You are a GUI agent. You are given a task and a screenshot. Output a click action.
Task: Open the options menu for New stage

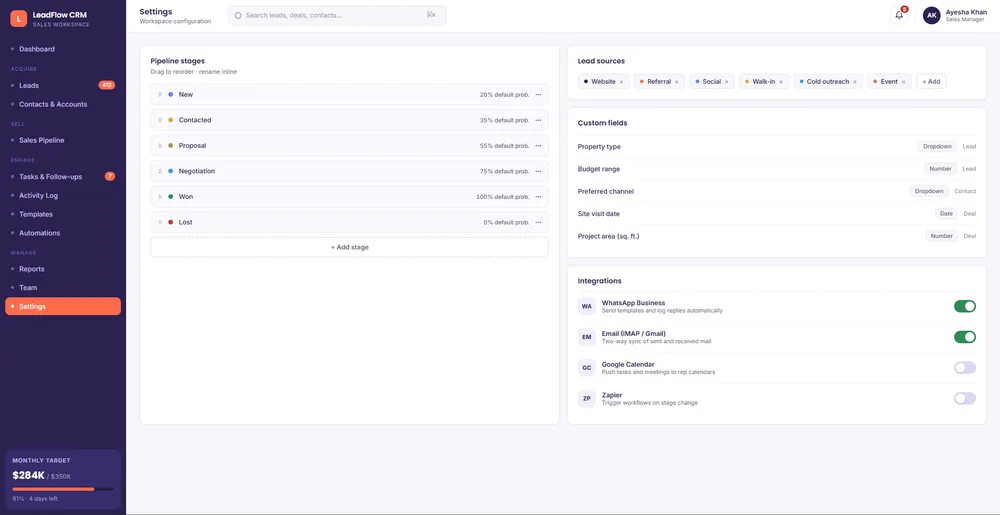pos(538,94)
